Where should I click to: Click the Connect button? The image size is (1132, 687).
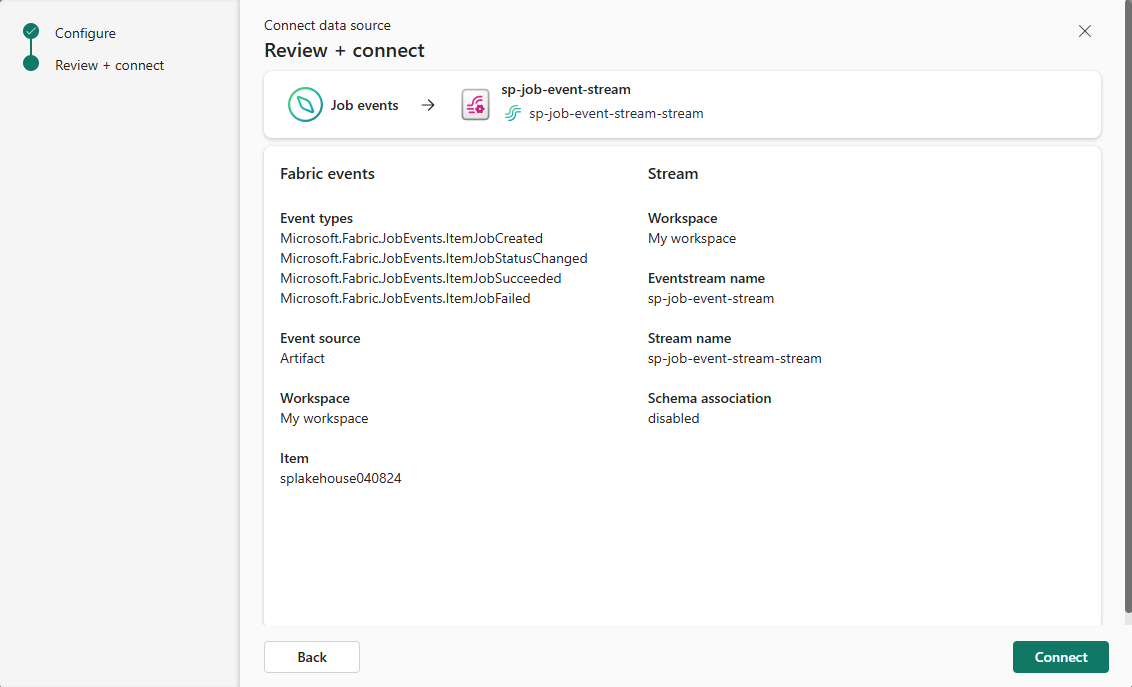click(x=1060, y=657)
